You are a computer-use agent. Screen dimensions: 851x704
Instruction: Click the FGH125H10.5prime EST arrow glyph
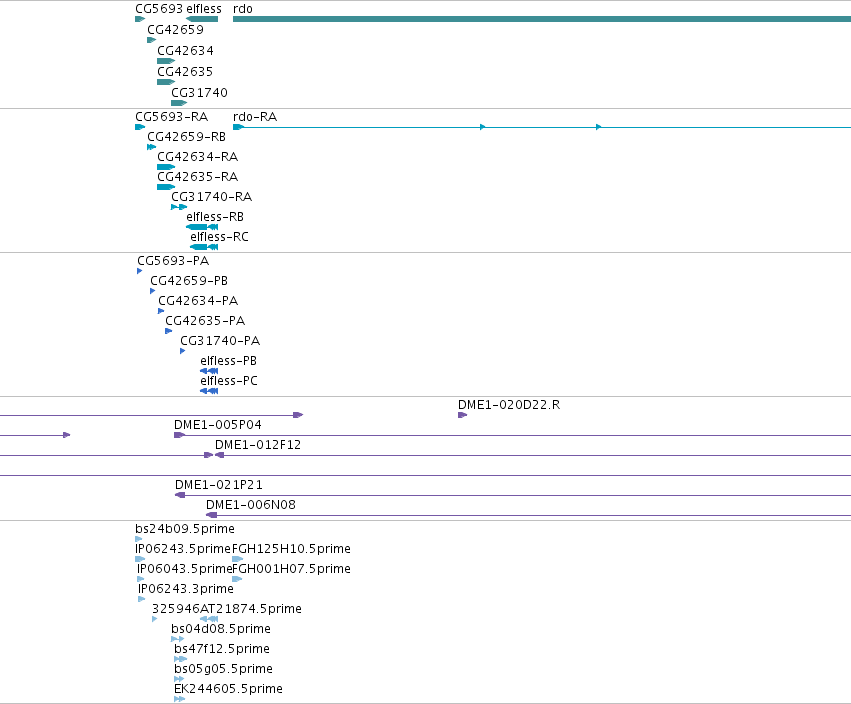[x=238, y=559]
